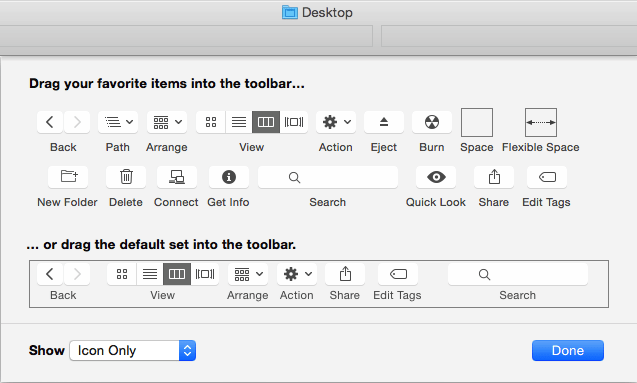Click the 'Burn' label
637x383 pixels.
pyautogui.click(x=432, y=147)
